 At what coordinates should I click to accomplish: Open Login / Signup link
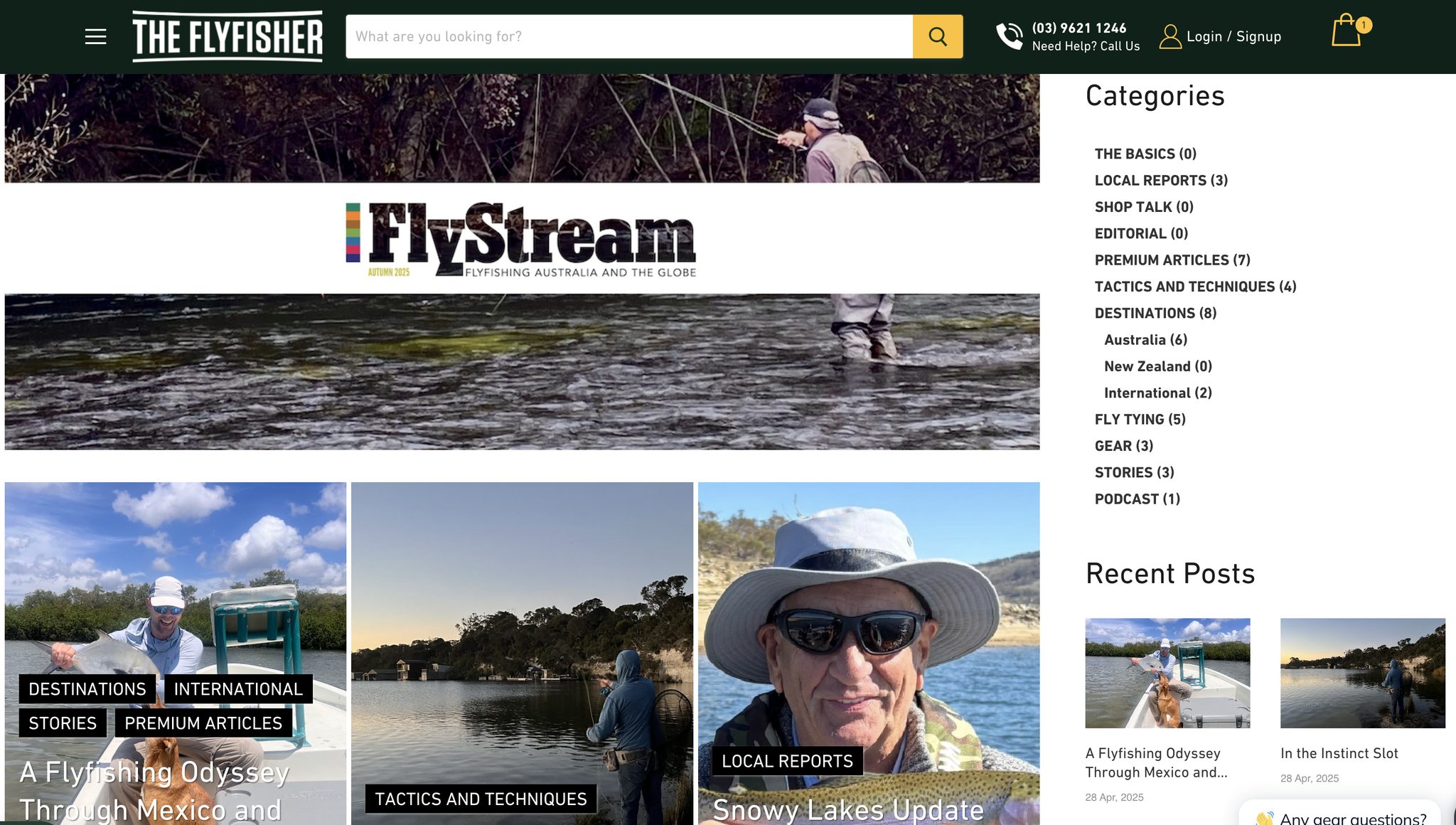(1234, 36)
